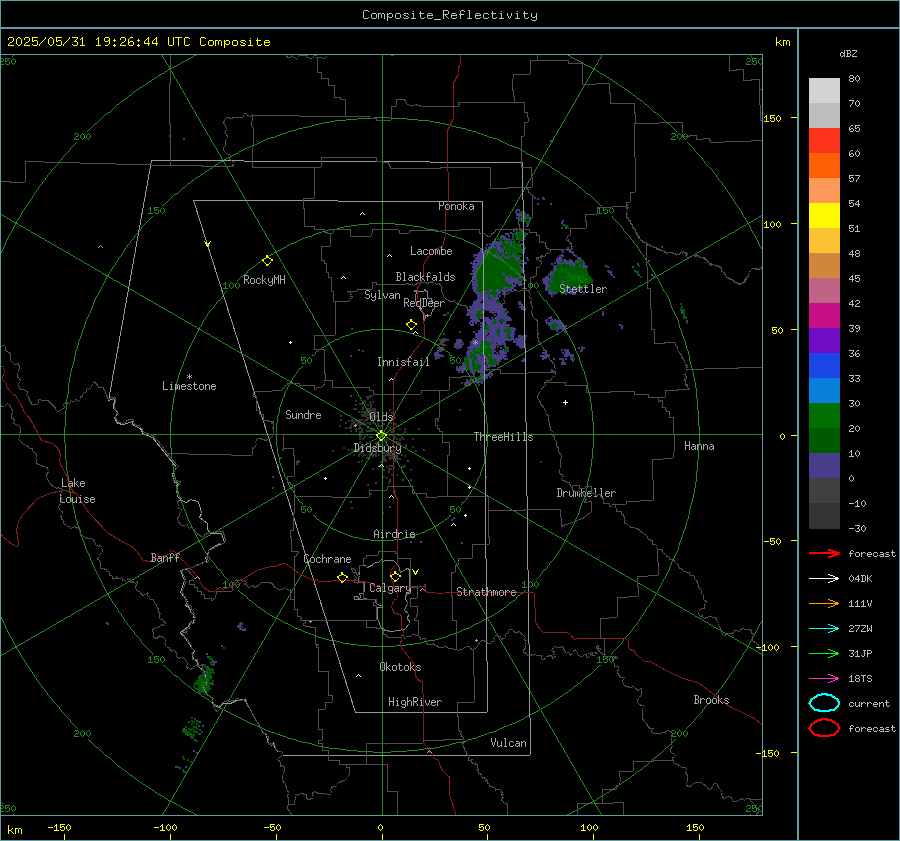Click the Hanna label
The image size is (900, 841).
pos(699,446)
